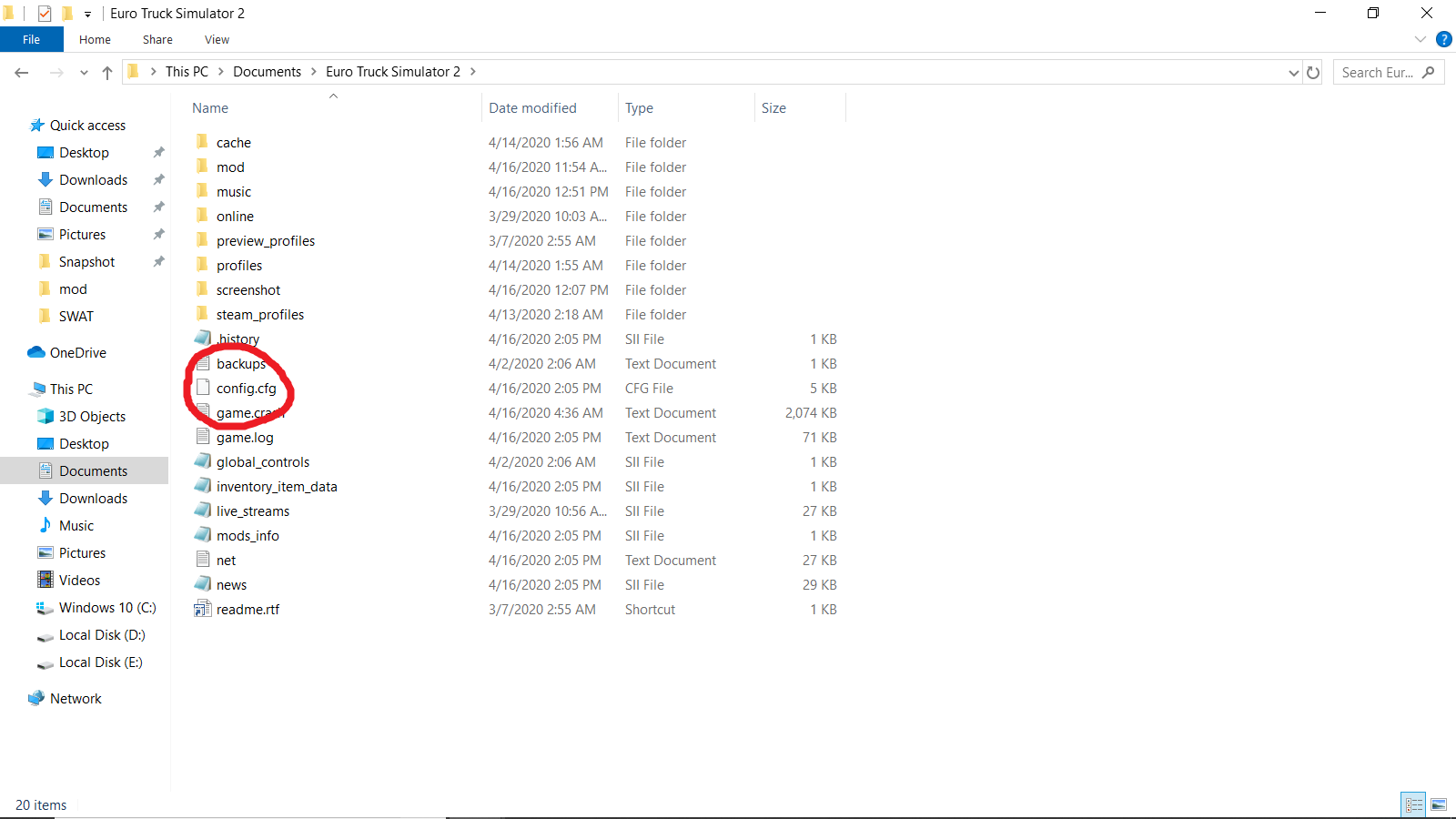Switch to details view icon
Screen dimensions: 1456x819
[1414, 804]
